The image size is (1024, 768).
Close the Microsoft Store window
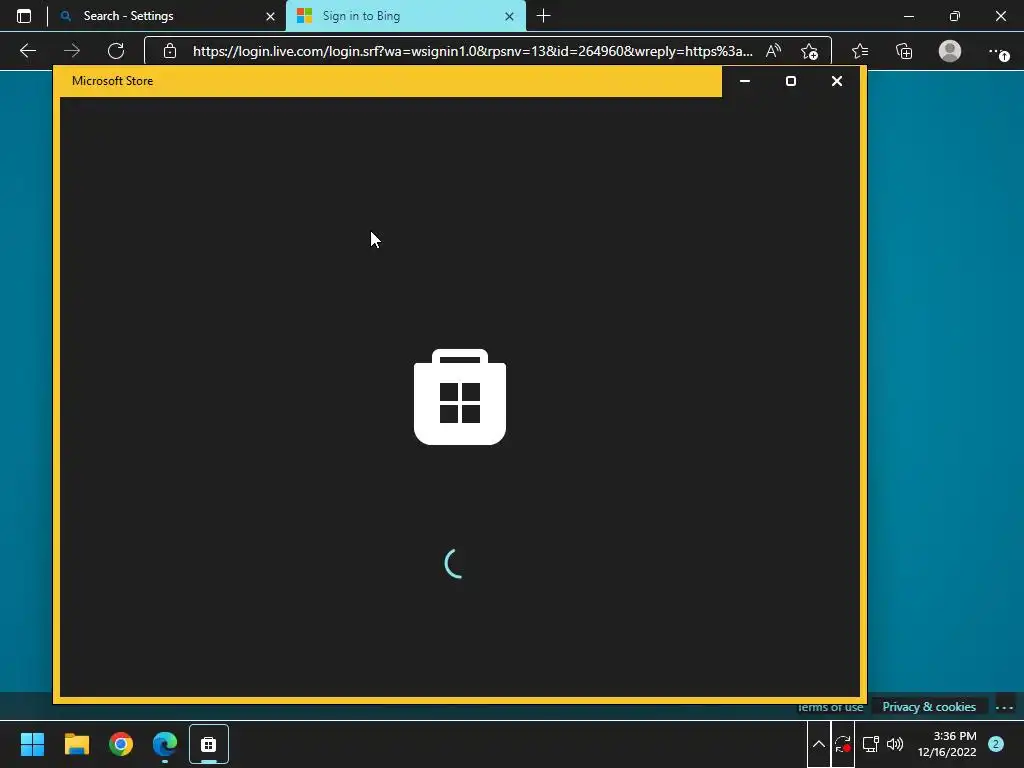coord(837,81)
